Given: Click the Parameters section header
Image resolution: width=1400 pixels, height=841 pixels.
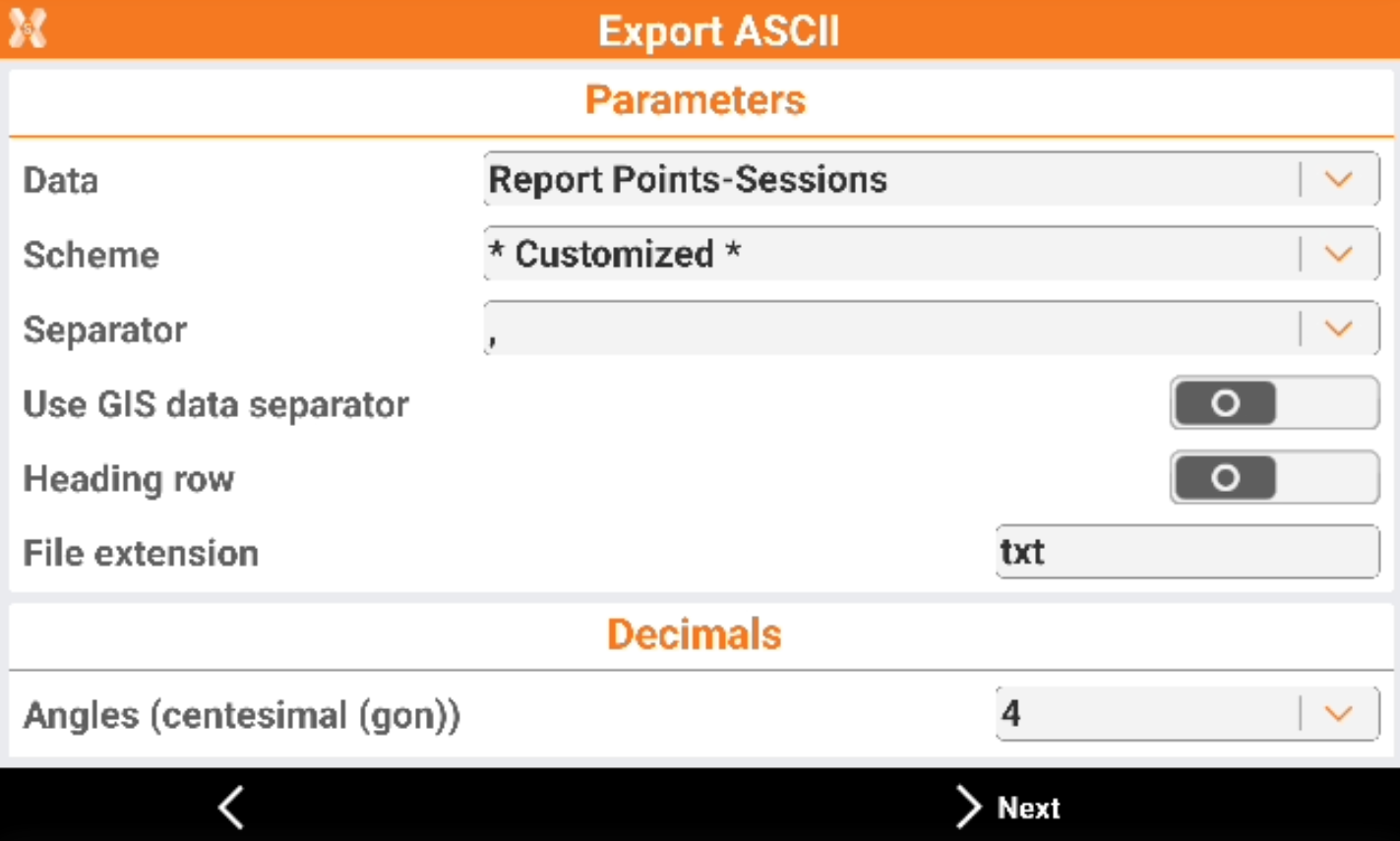Looking at the screenshot, I should (696, 100).
